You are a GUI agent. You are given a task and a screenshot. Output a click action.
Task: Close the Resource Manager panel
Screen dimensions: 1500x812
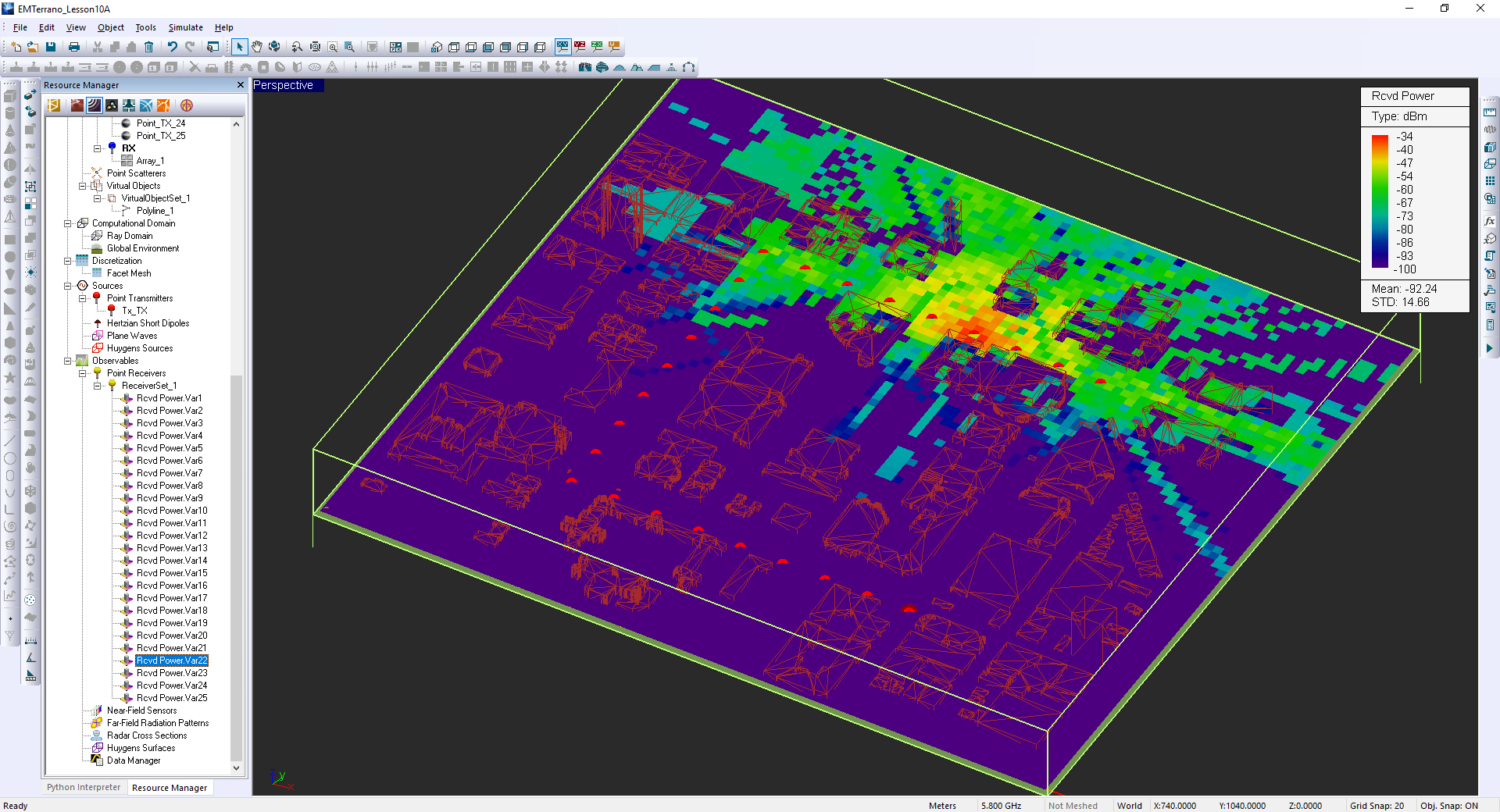pyautogui.click(x=240, y=85)
